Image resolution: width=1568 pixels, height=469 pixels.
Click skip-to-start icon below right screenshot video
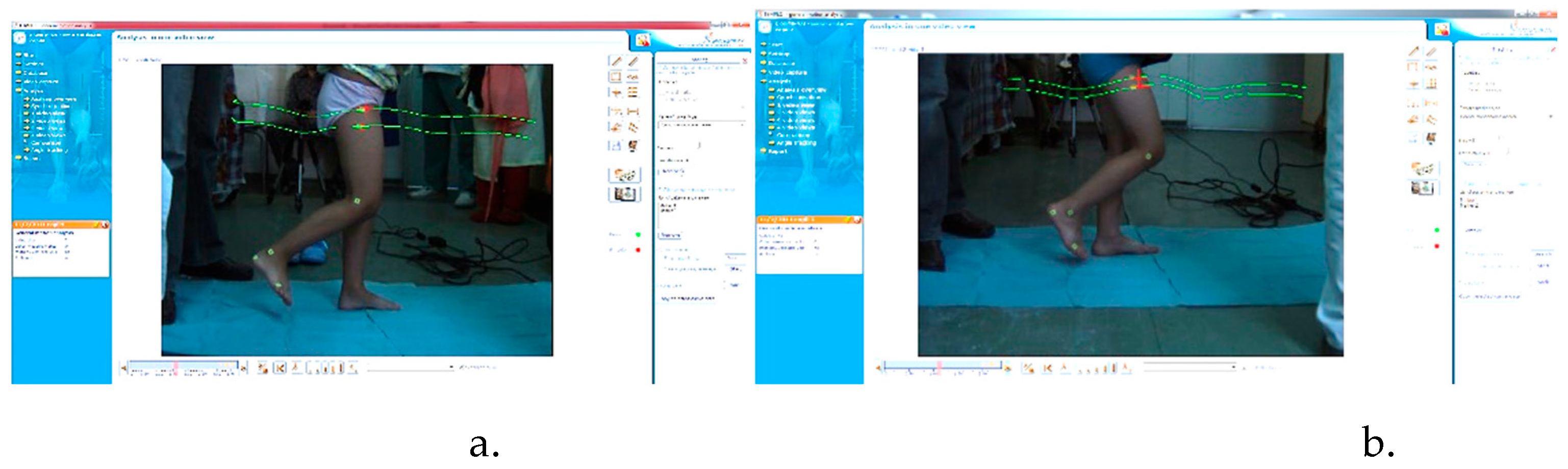click(1048, 368)
